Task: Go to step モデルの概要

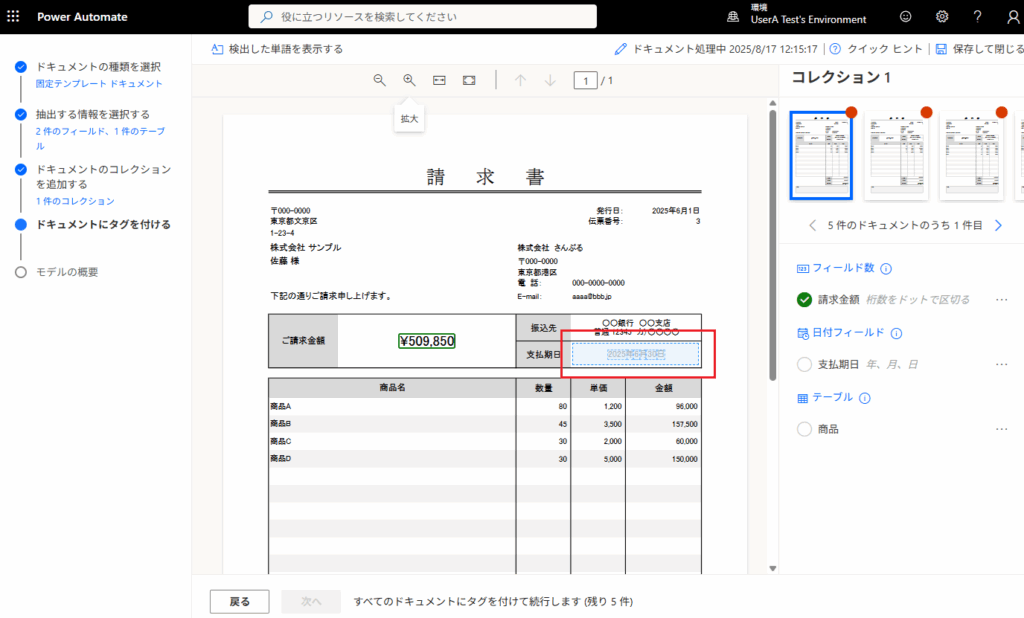Action: (67, 272)
